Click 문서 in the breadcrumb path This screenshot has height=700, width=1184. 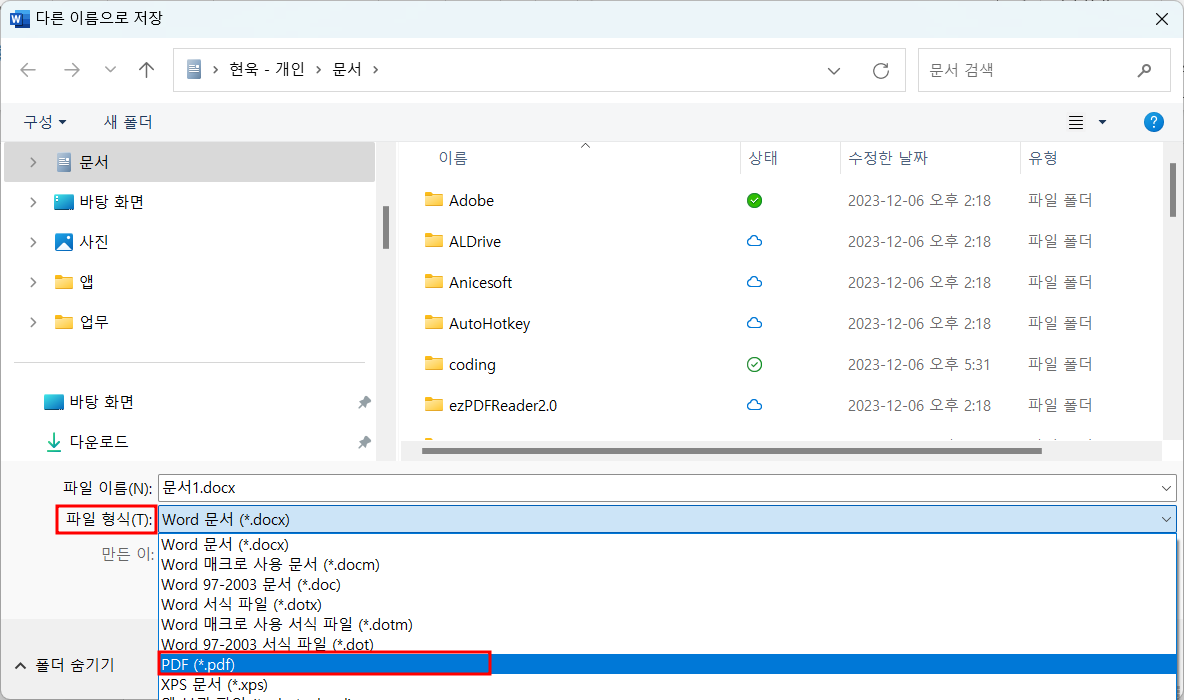[x=348, y=69]
